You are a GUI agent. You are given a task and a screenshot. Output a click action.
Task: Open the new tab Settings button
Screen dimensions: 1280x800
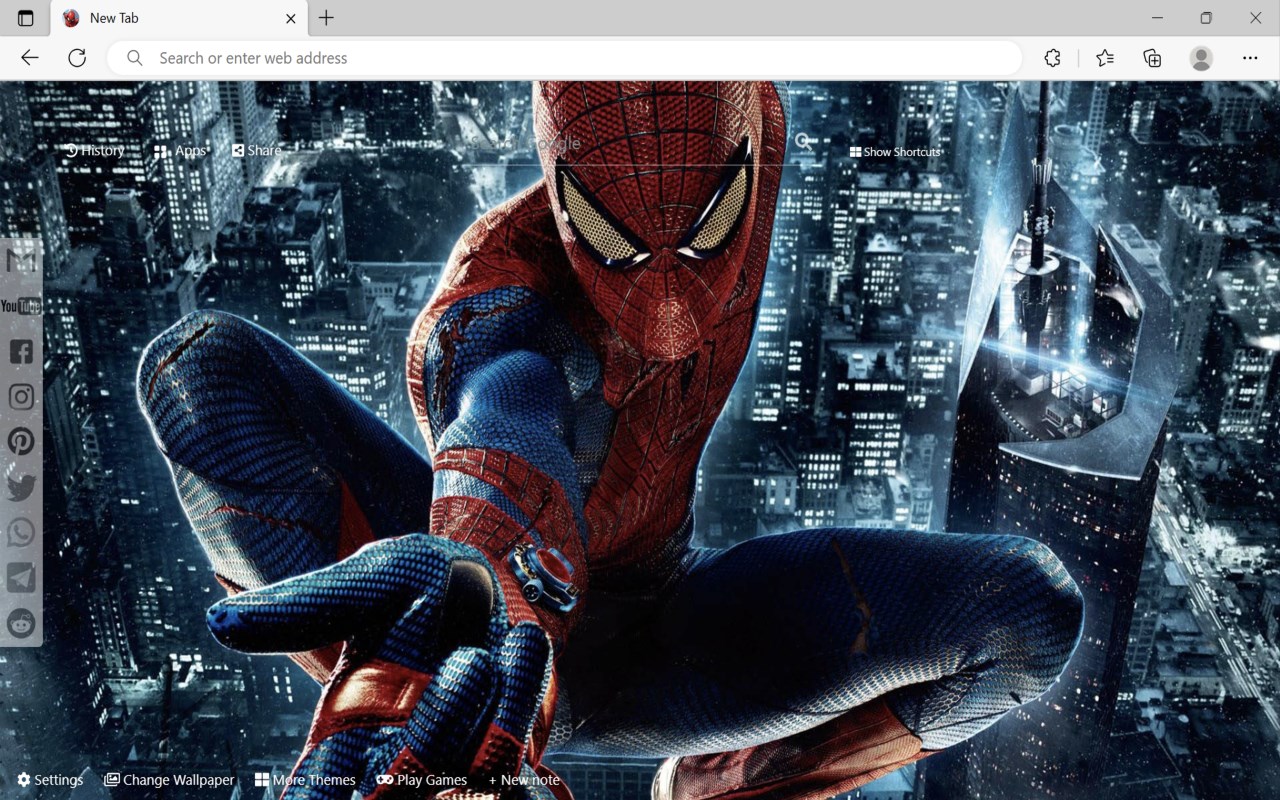(50, 780)
